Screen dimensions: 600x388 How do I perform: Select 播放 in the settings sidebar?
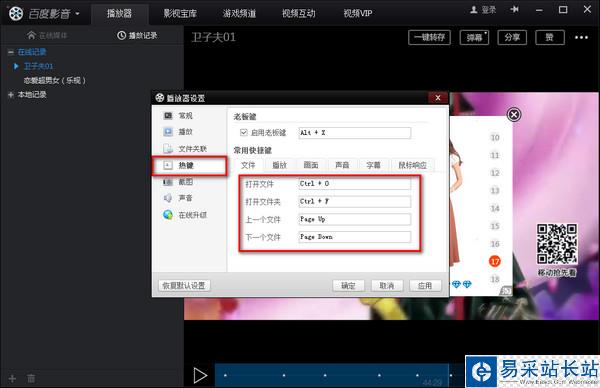point(186,132)
